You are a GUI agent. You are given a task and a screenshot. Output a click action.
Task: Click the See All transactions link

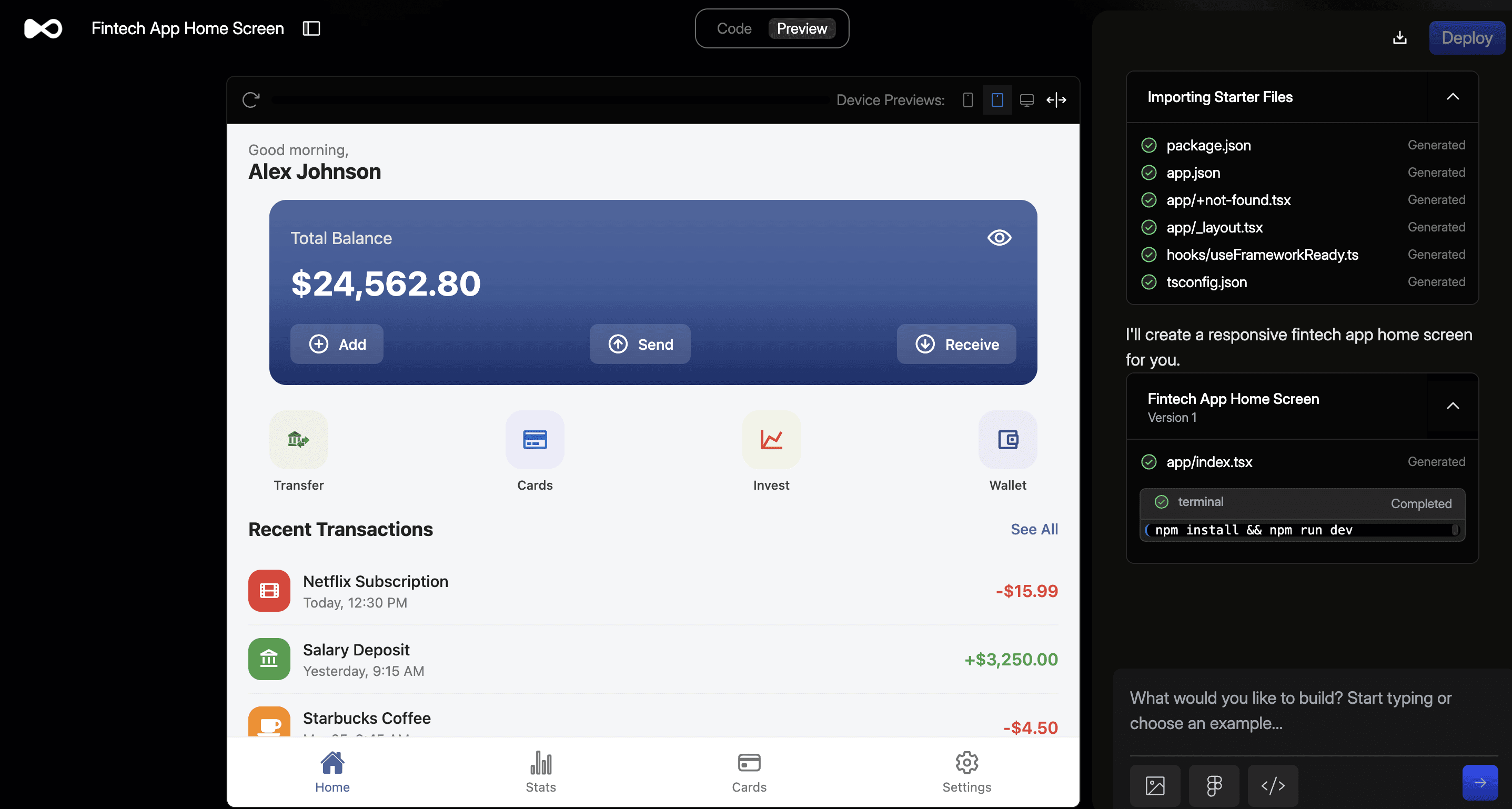tap(1034, 529)
